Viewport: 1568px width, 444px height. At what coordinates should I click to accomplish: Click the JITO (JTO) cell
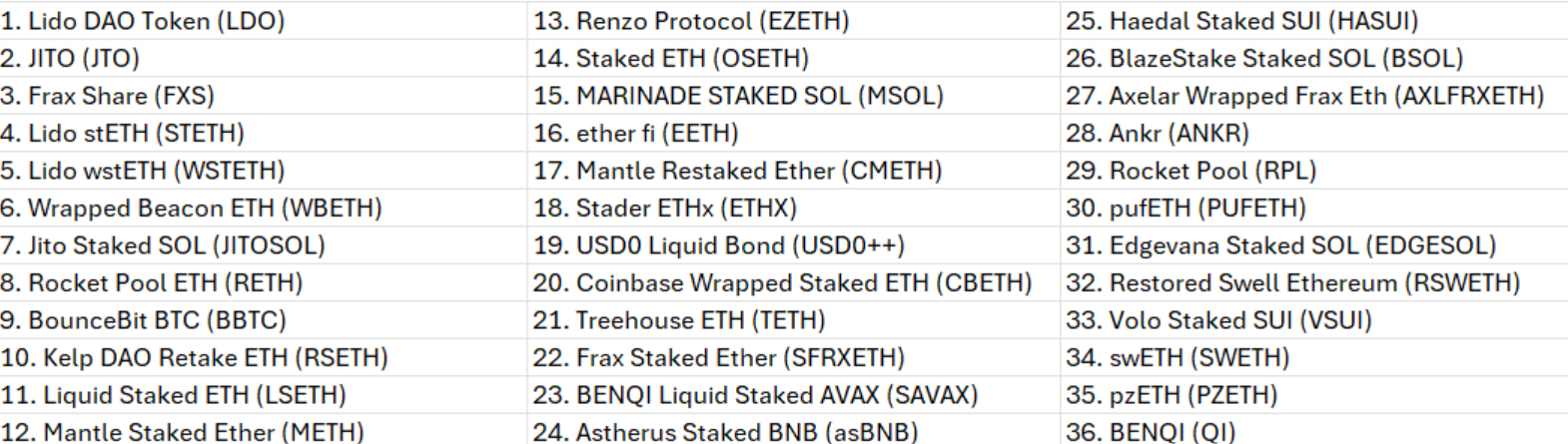(70, 59)
